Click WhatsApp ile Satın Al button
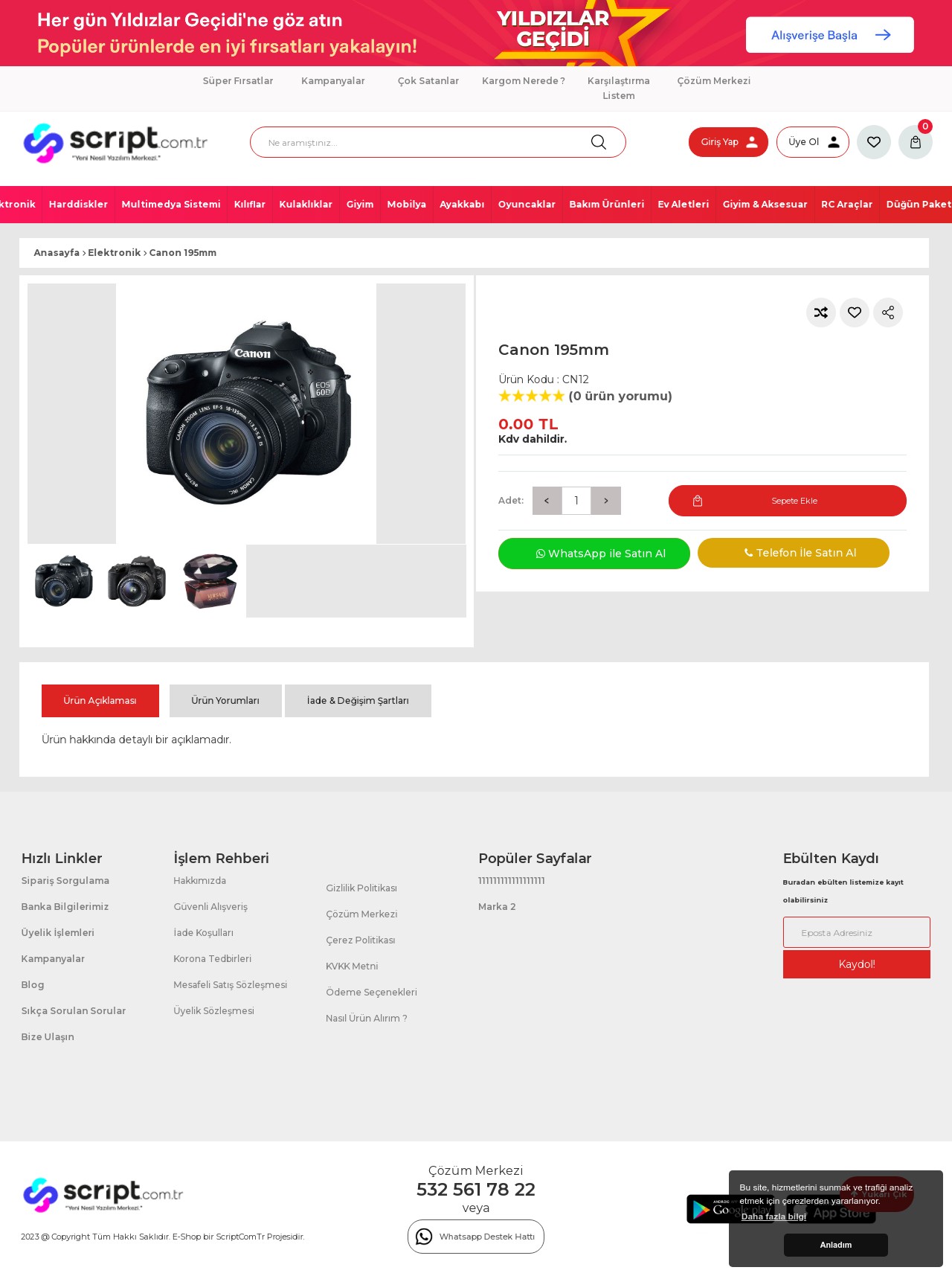Screen dimensions: 952x1276 click(x=594, y=554)
